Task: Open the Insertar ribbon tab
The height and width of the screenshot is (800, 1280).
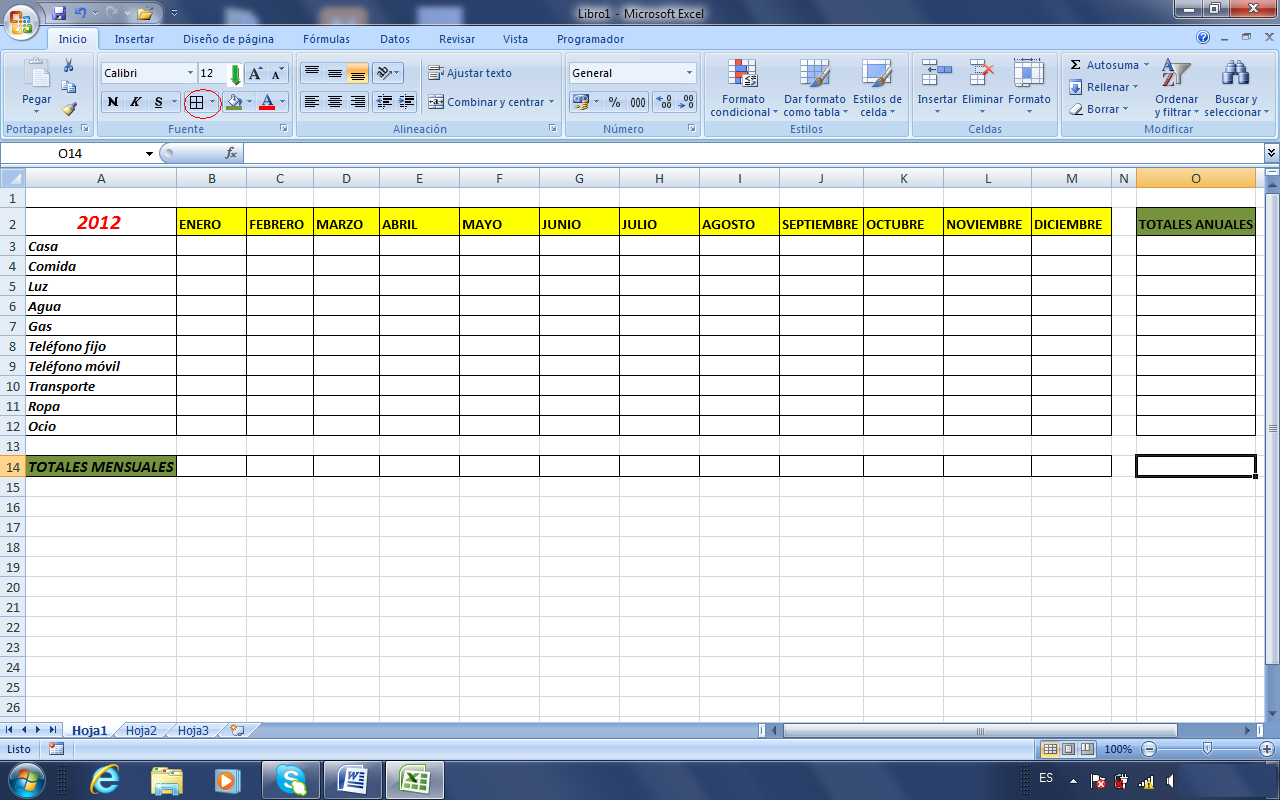Action: click(x=134, y=39)
